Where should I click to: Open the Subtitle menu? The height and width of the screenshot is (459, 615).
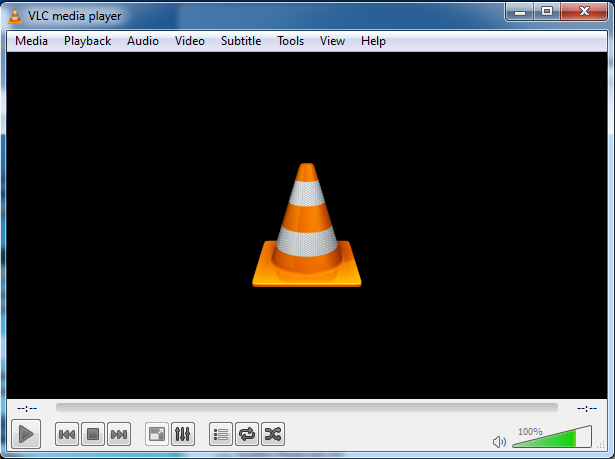point(241,41)
